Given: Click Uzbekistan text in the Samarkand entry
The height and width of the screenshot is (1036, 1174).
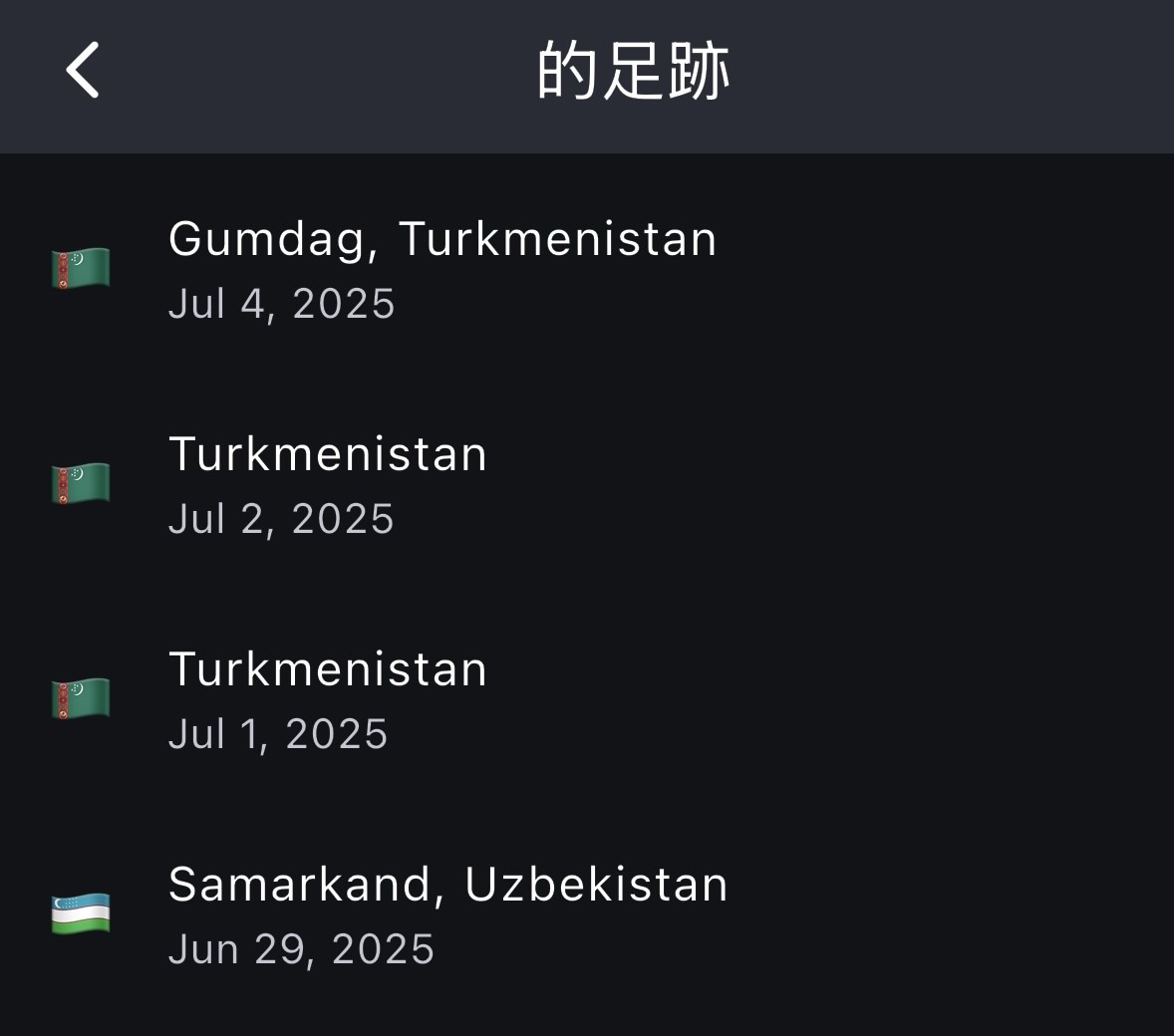Looking at the screenshot, I should coord(596,886).
